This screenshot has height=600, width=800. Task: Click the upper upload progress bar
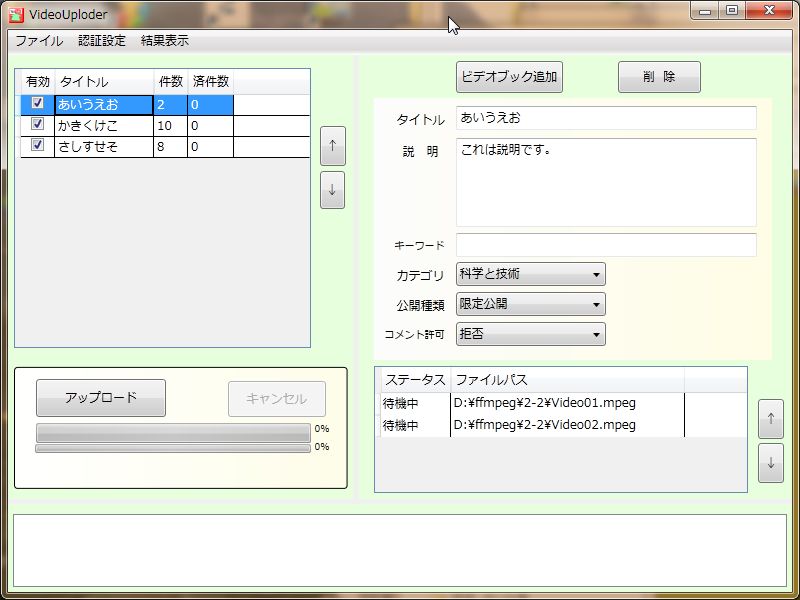[173, 431]
